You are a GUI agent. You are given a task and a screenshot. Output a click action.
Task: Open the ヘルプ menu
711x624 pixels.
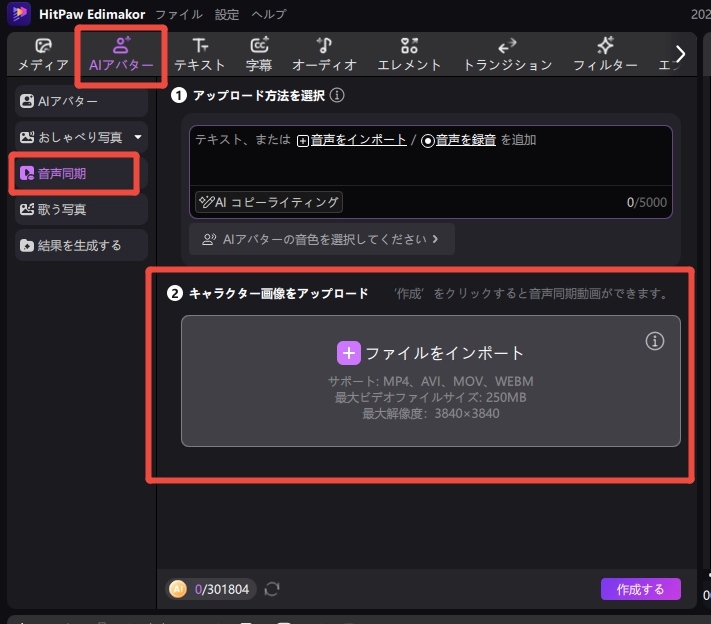point(269,15)
